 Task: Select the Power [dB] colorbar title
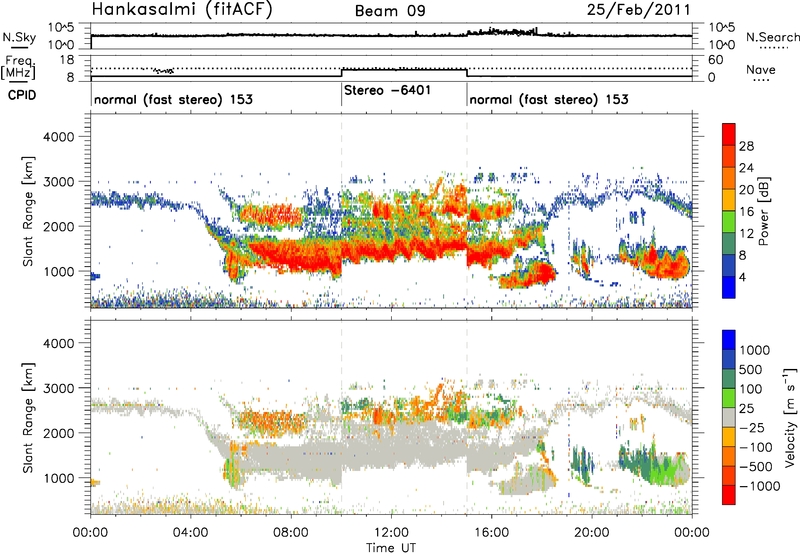tap(763, 211)
